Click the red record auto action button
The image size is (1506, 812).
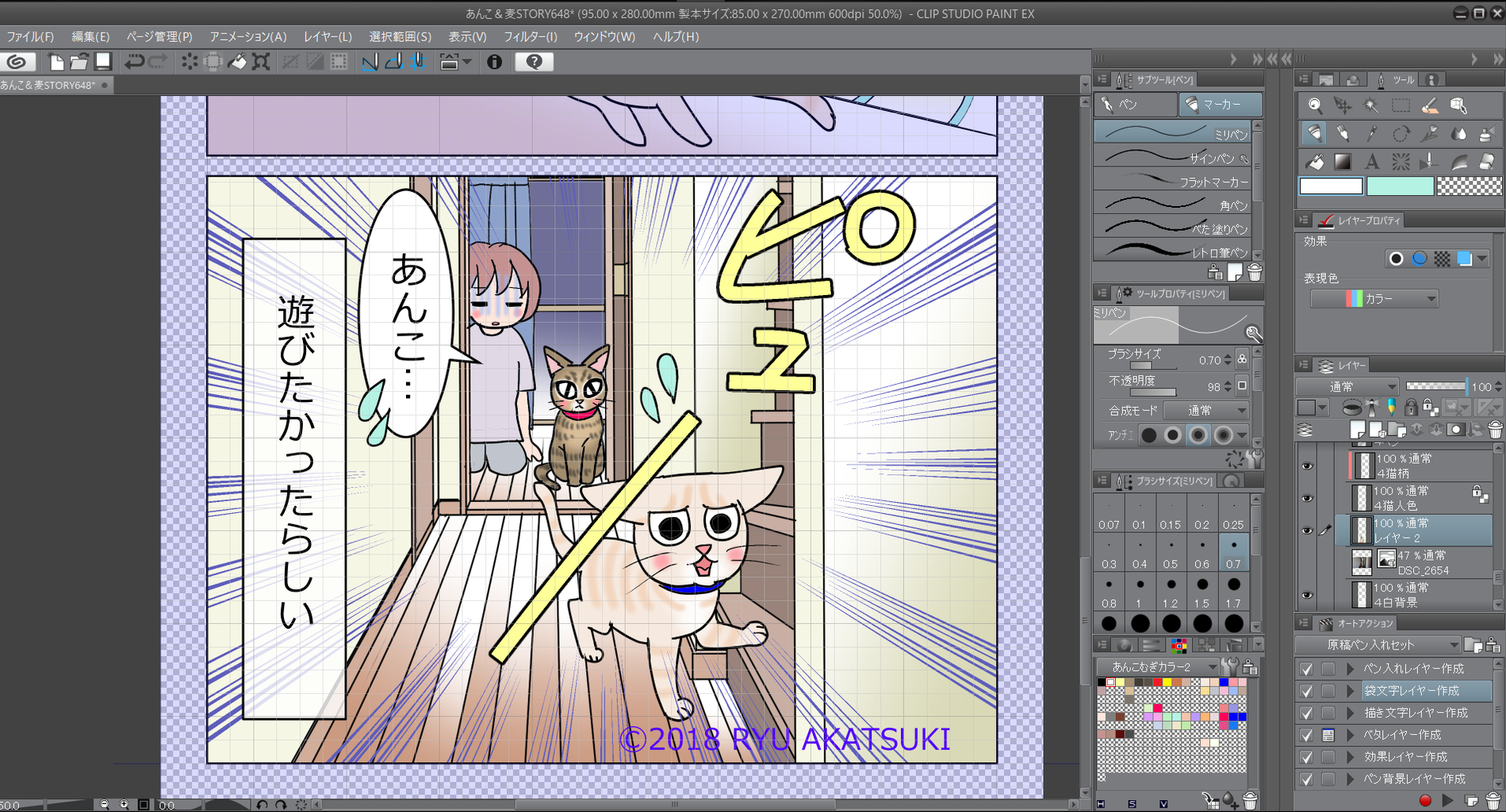[1425, 801]
